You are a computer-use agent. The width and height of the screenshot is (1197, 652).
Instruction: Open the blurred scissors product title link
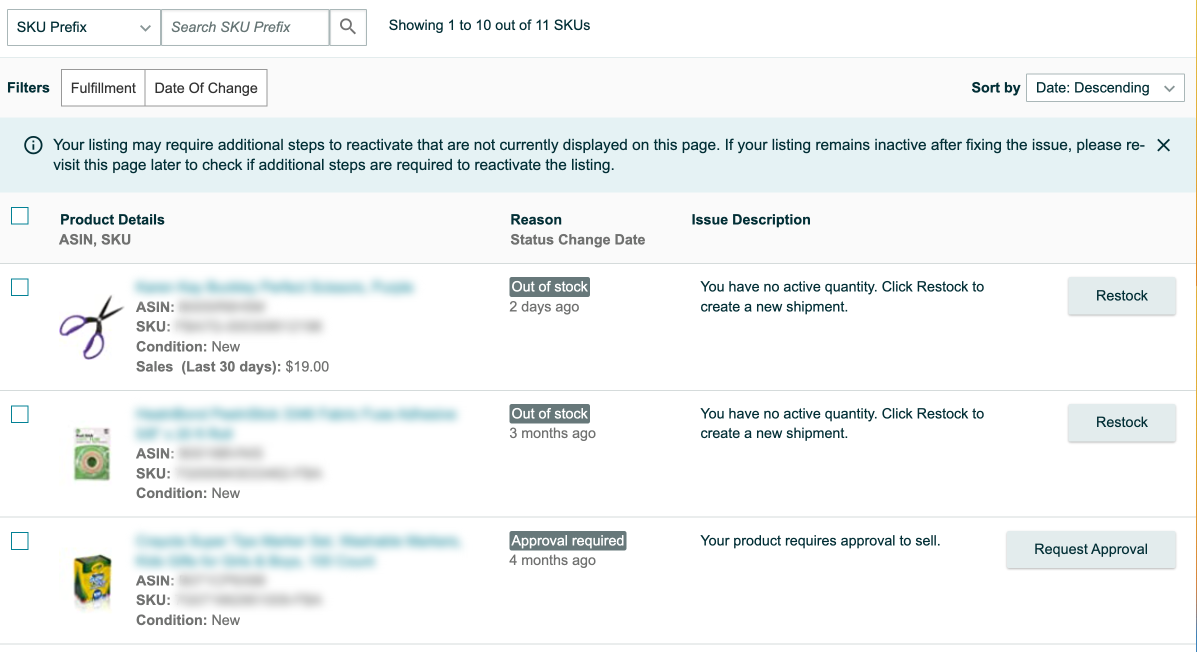[x=274, y=287]
